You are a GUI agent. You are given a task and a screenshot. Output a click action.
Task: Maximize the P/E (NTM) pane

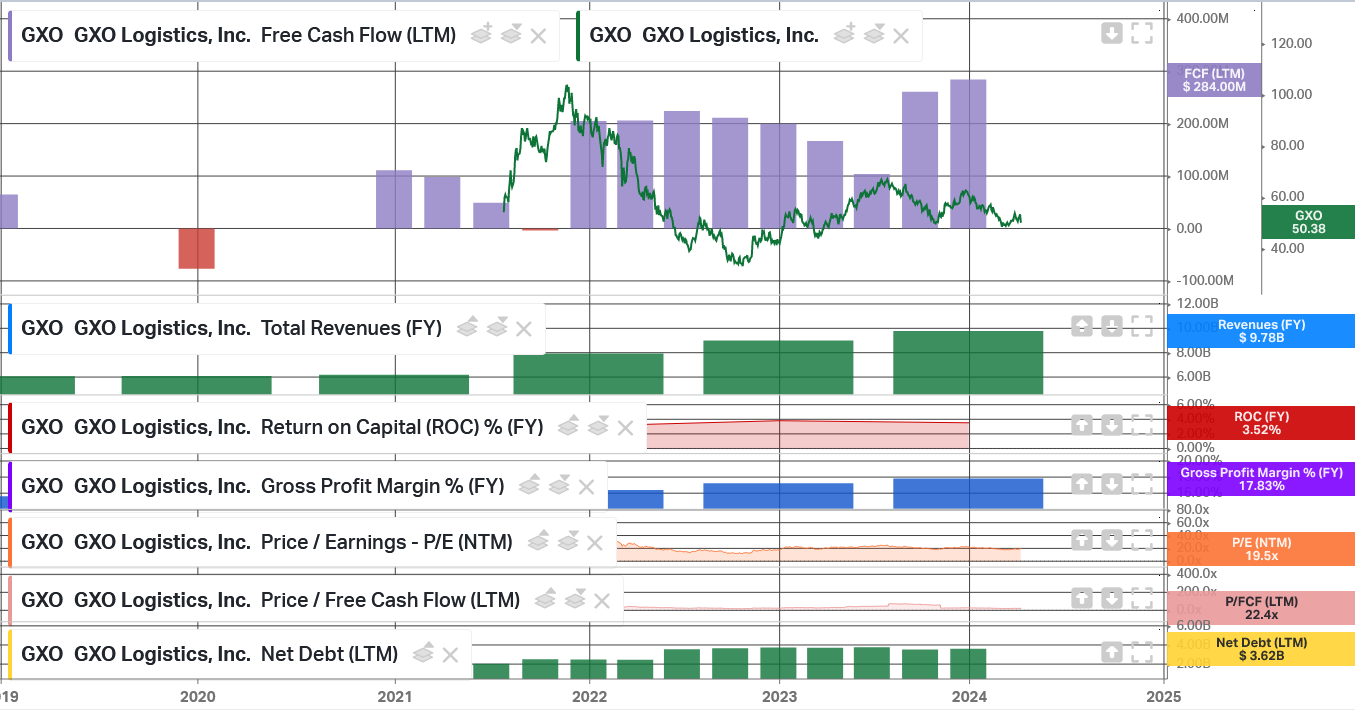coord(1142,540)
